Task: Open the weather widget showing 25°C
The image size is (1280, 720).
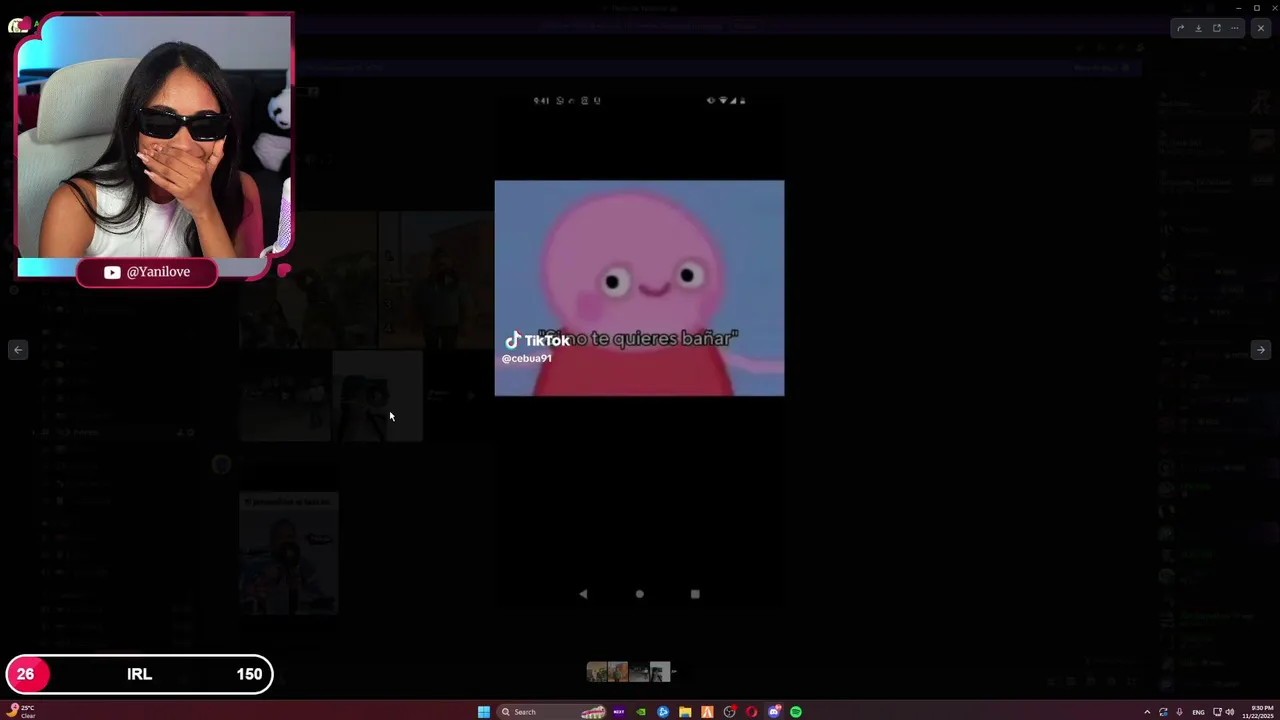Action: coord(20,712)
